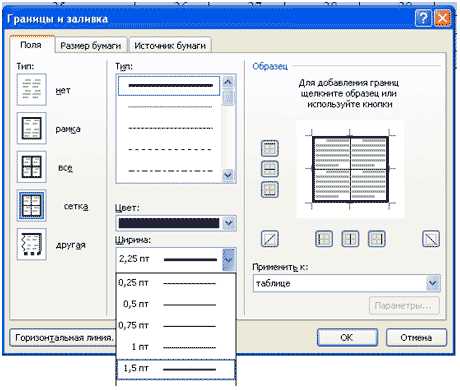
Task: Choose 0,5 пт line width
Action: (x=176, y=304)
